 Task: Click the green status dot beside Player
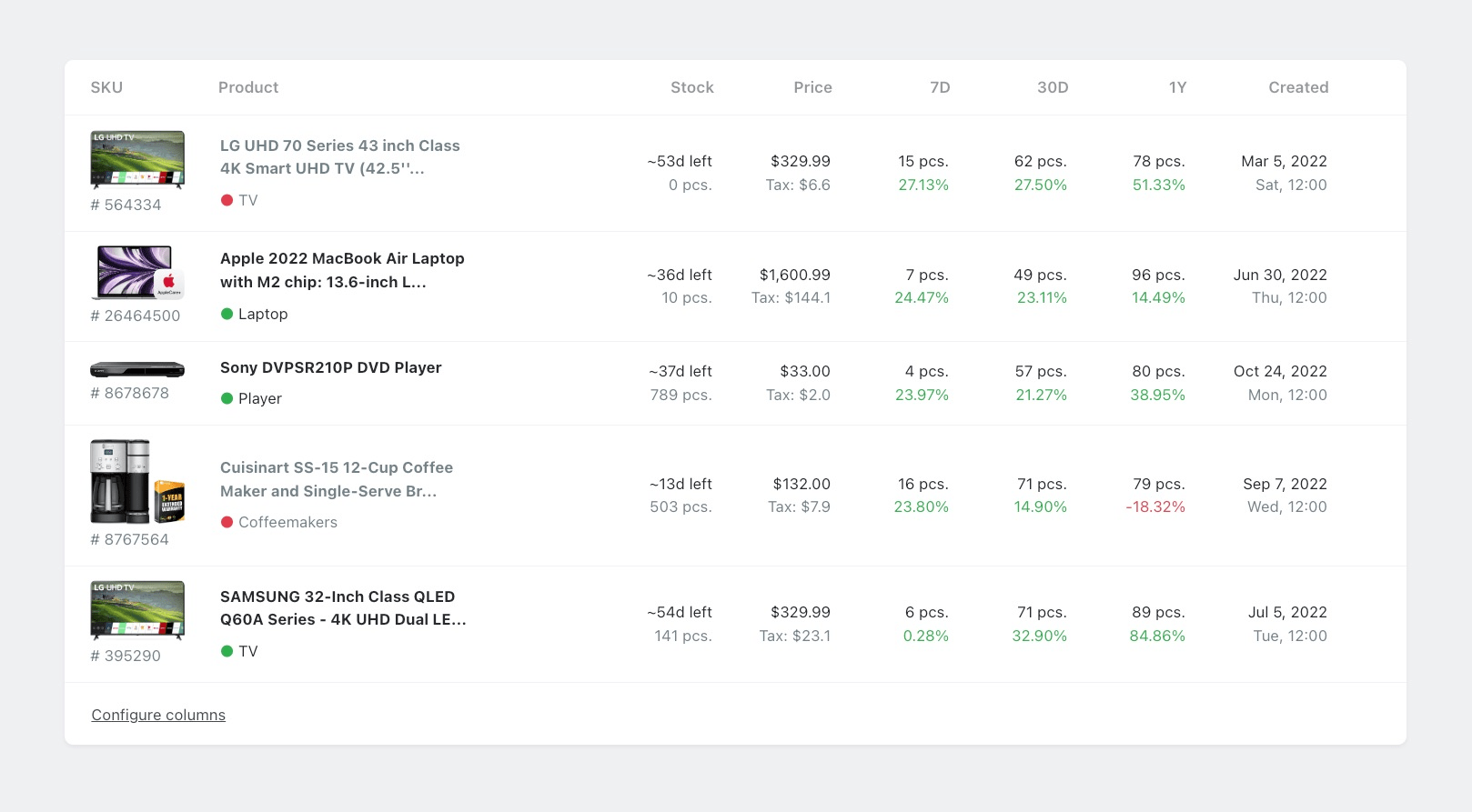pyautogui.click(x=227, y=398)
